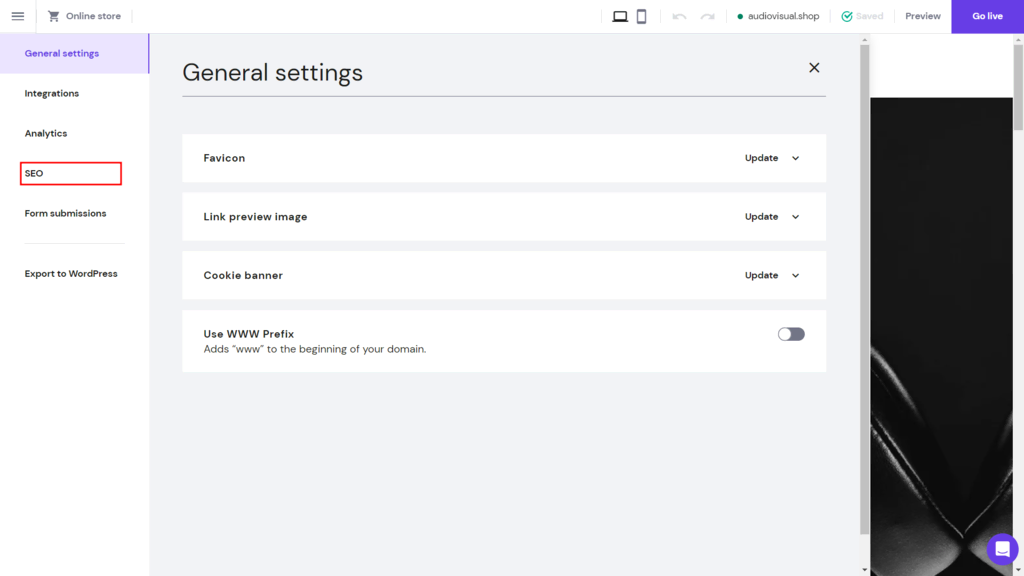
Task: Switch to desktop view icon
Action: point(620,16)
